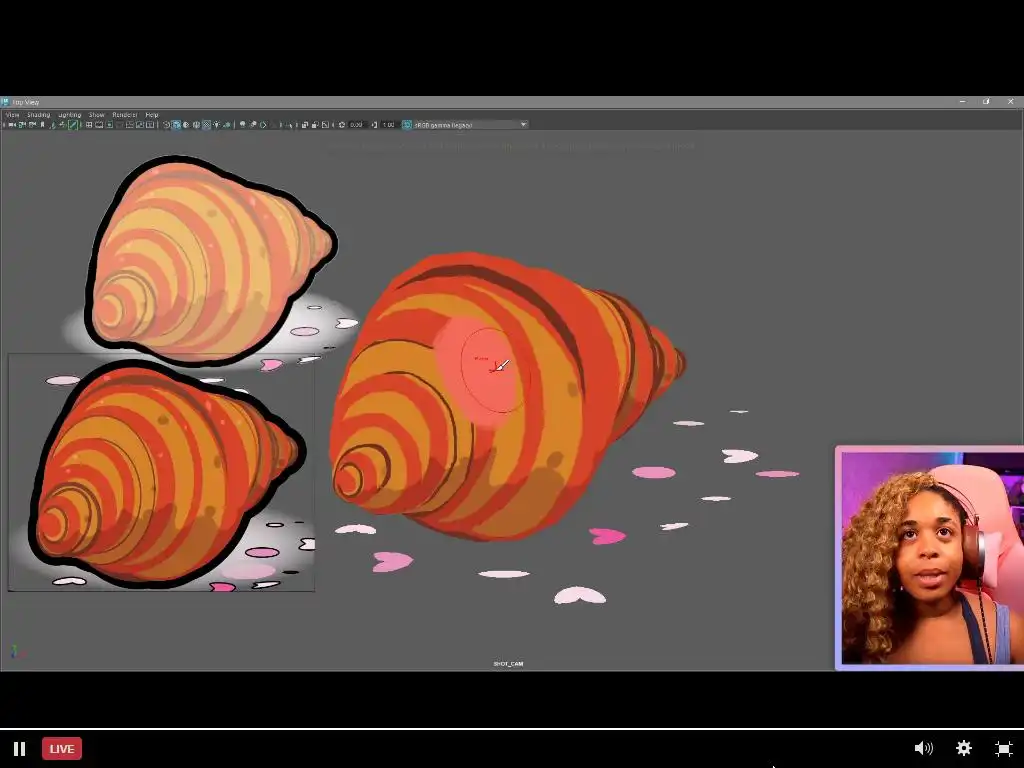Click the Select Camera icon in panel toolbar
The image size is (1024, 768).
click(x=11, y=125)
